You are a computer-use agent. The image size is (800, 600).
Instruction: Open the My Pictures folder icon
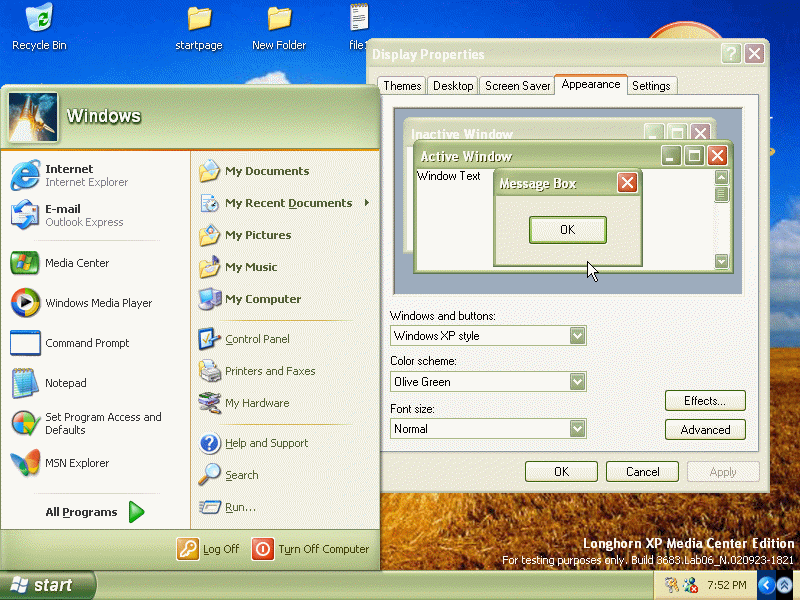[x=209, y=235]
